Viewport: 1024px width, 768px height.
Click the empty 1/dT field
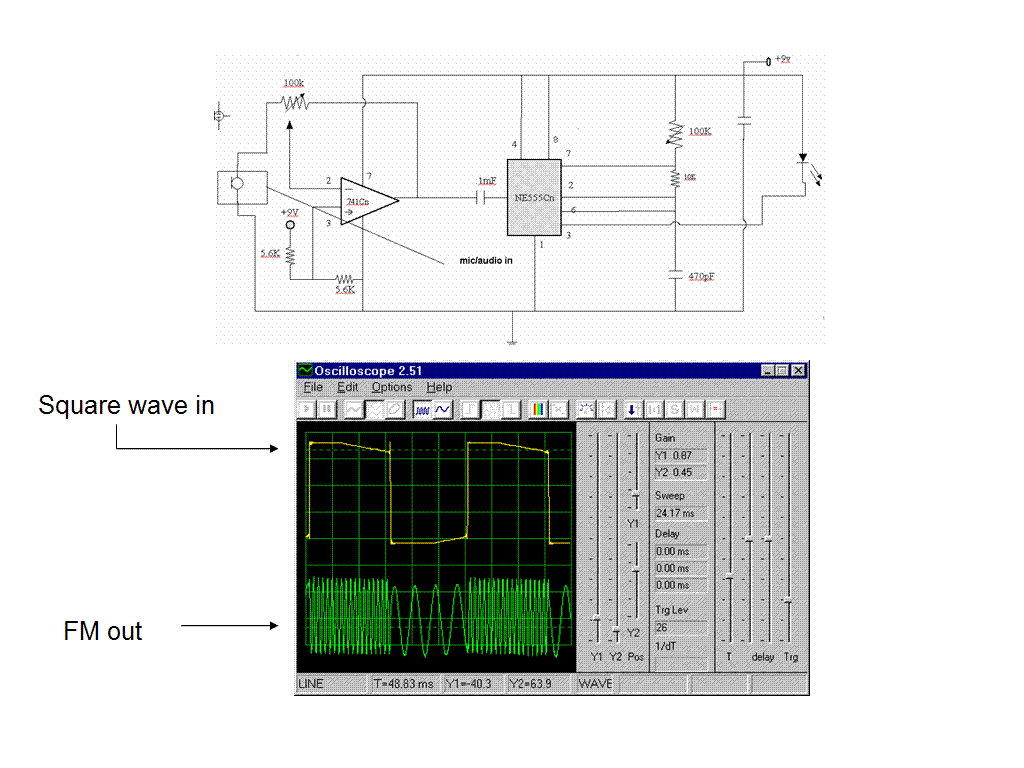(x=680, y=662)
